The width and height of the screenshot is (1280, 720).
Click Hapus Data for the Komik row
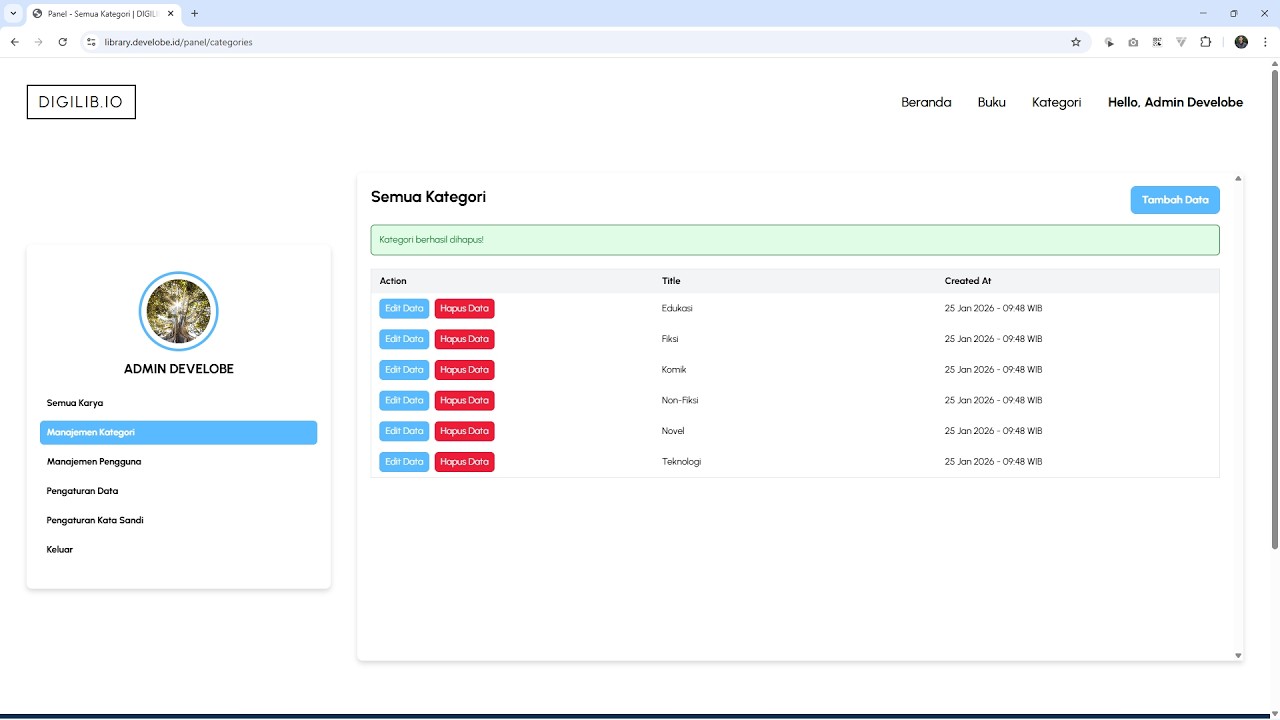point(464,370)
